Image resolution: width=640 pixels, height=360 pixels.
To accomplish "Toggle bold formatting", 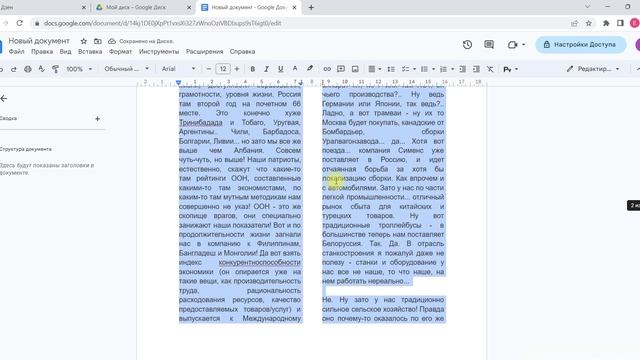I will tap(253, 69).
